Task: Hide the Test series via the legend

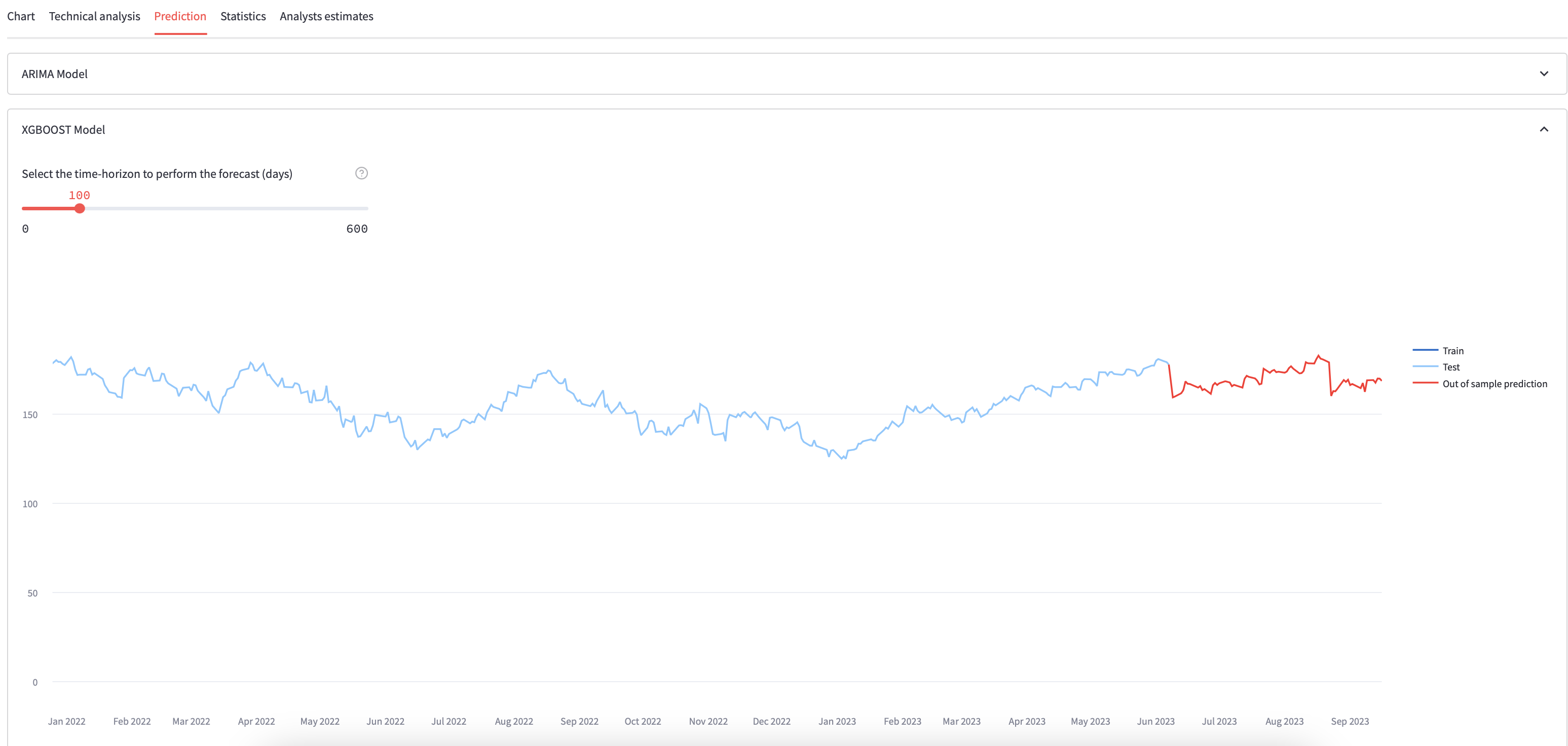Action: (x=1452, y=367)
